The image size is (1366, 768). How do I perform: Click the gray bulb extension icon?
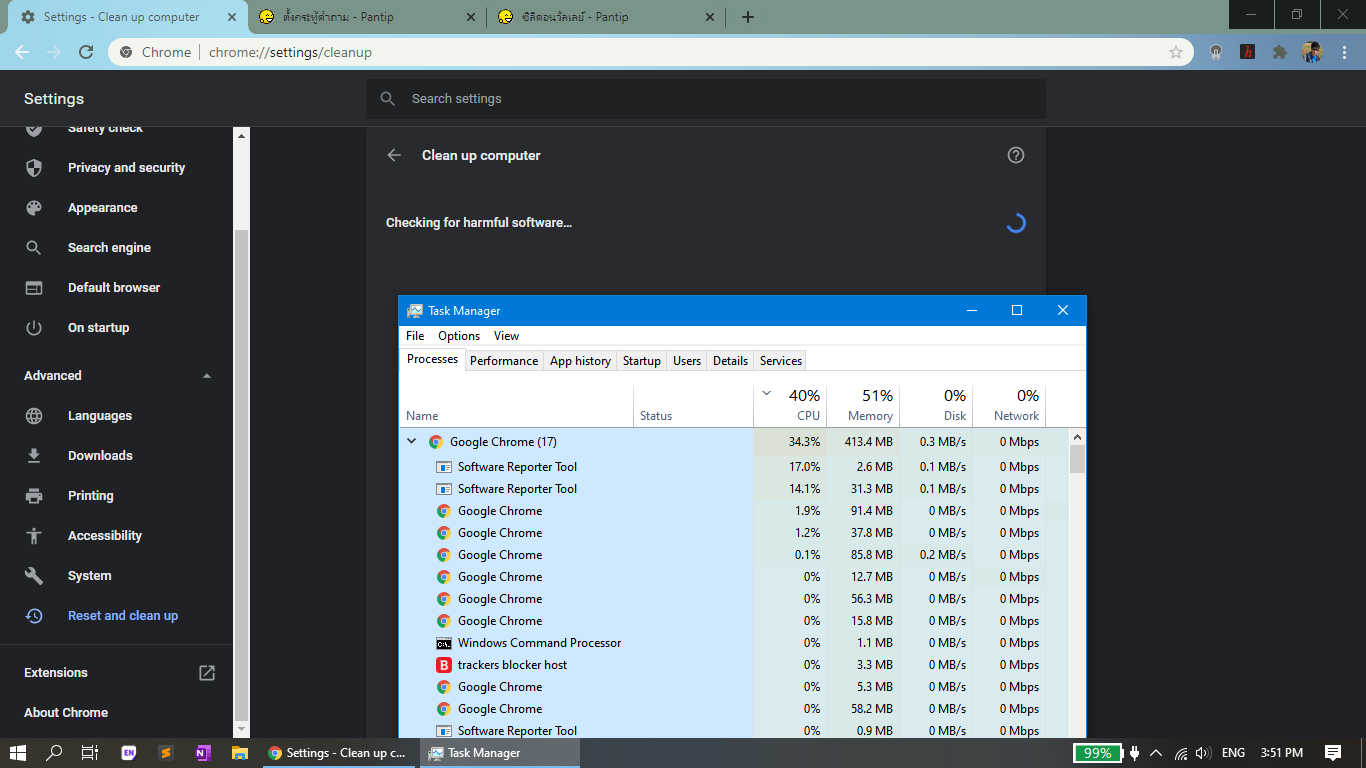1216,52
